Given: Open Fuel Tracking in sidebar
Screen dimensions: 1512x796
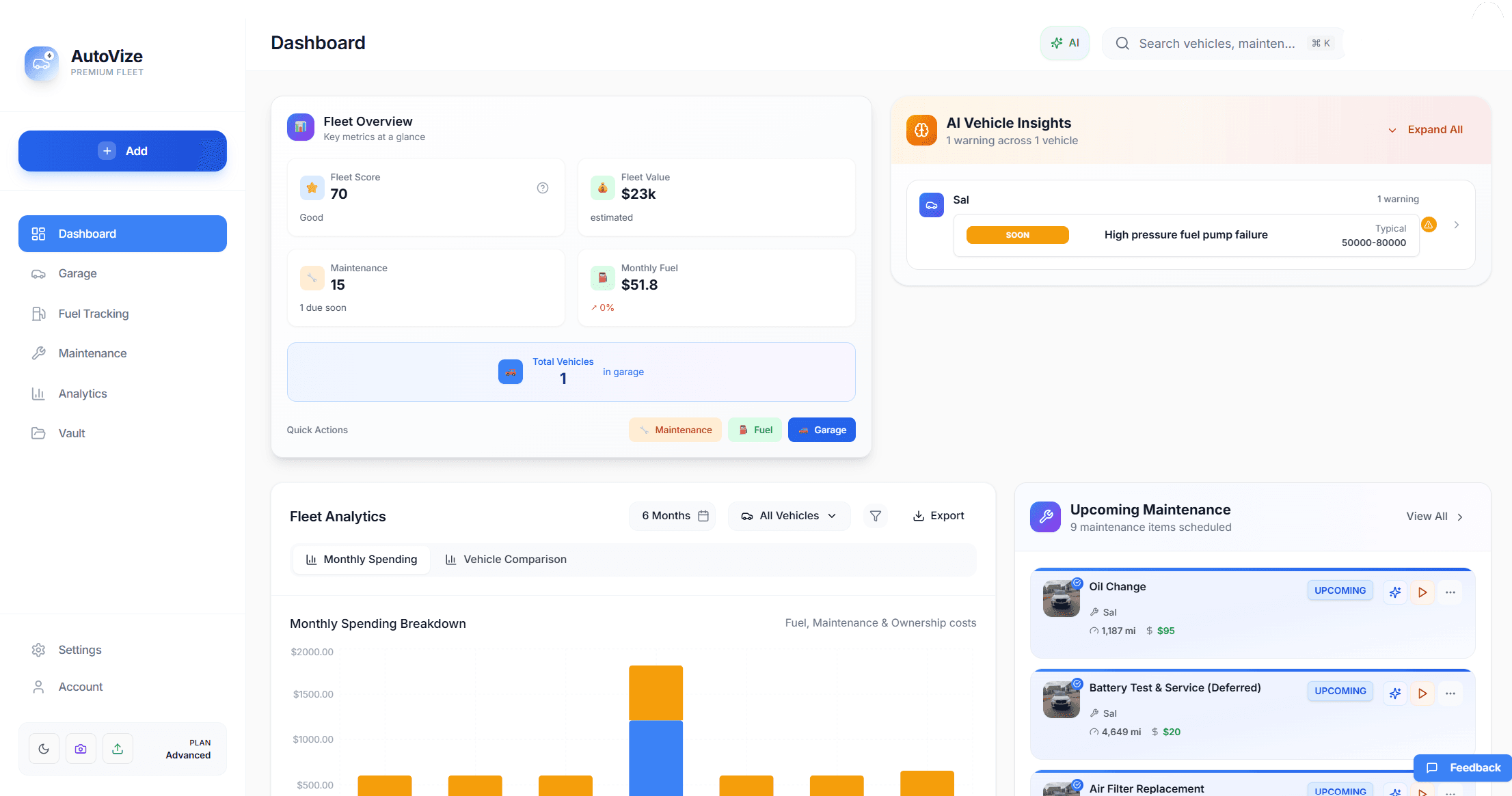Looking at the screenshot, I should 122,314.
